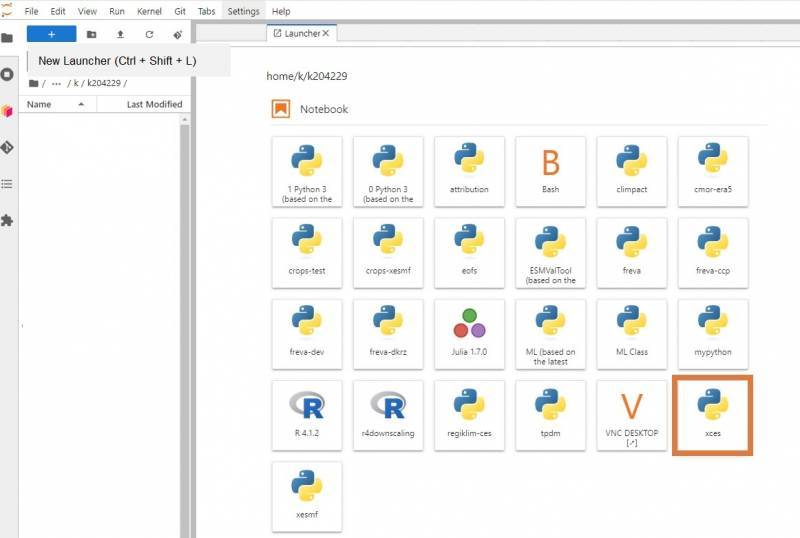Launch the cmor-era5 notebook kernel
The width and height of the screenshot is (800, 538).
point(713,172)
